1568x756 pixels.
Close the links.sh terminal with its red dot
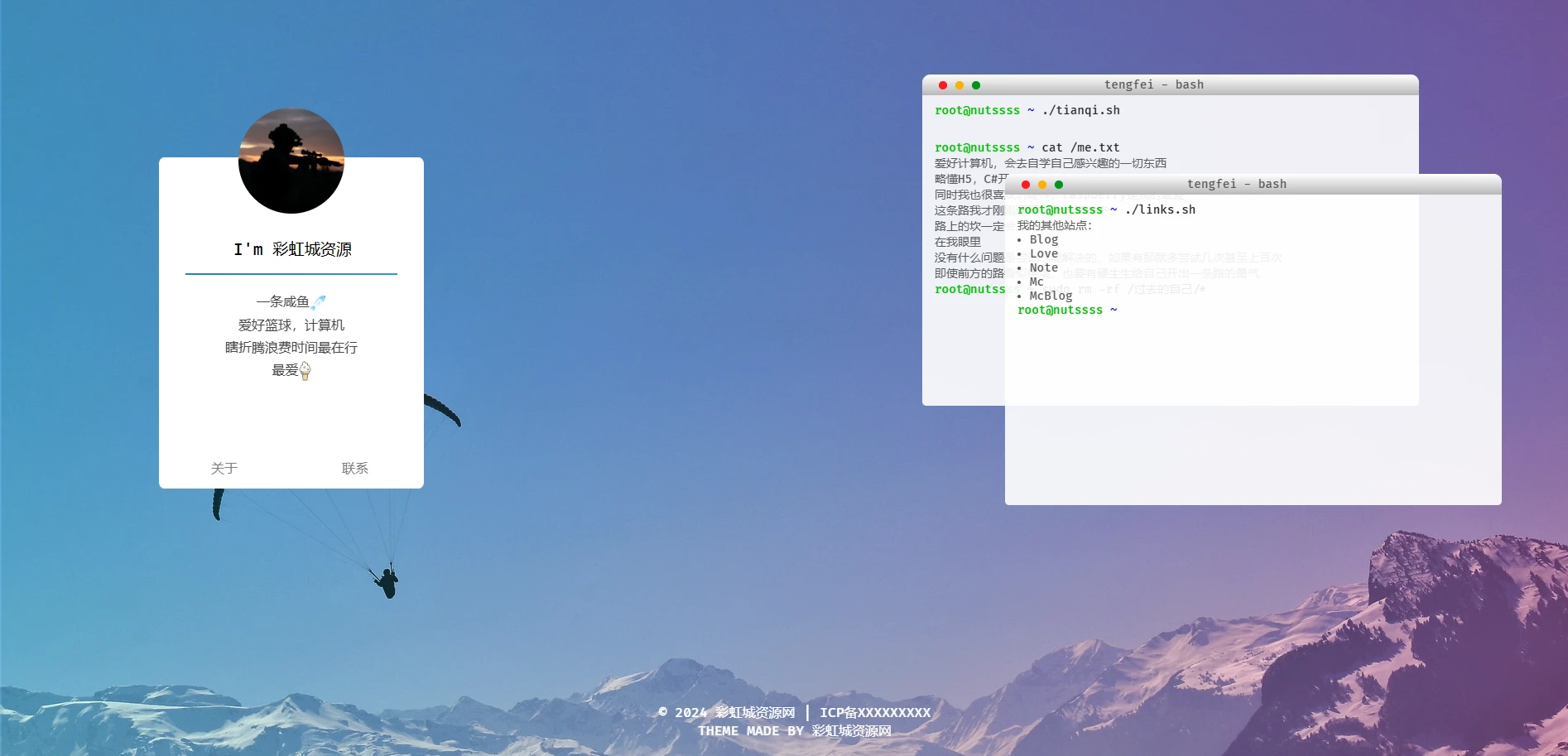pyautogui.click(x=1025, y=185)
